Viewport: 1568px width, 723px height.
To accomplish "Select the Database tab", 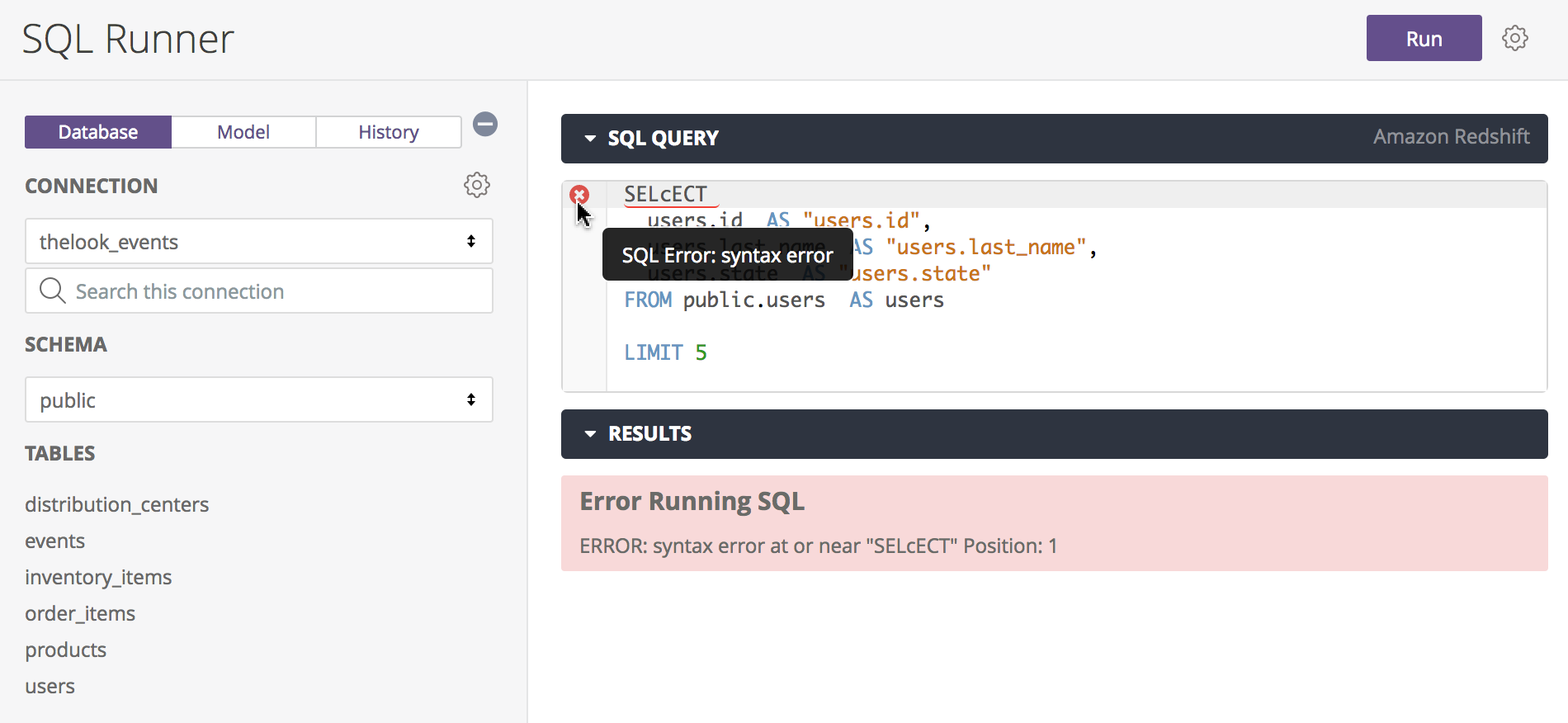I will coord(98,132).
